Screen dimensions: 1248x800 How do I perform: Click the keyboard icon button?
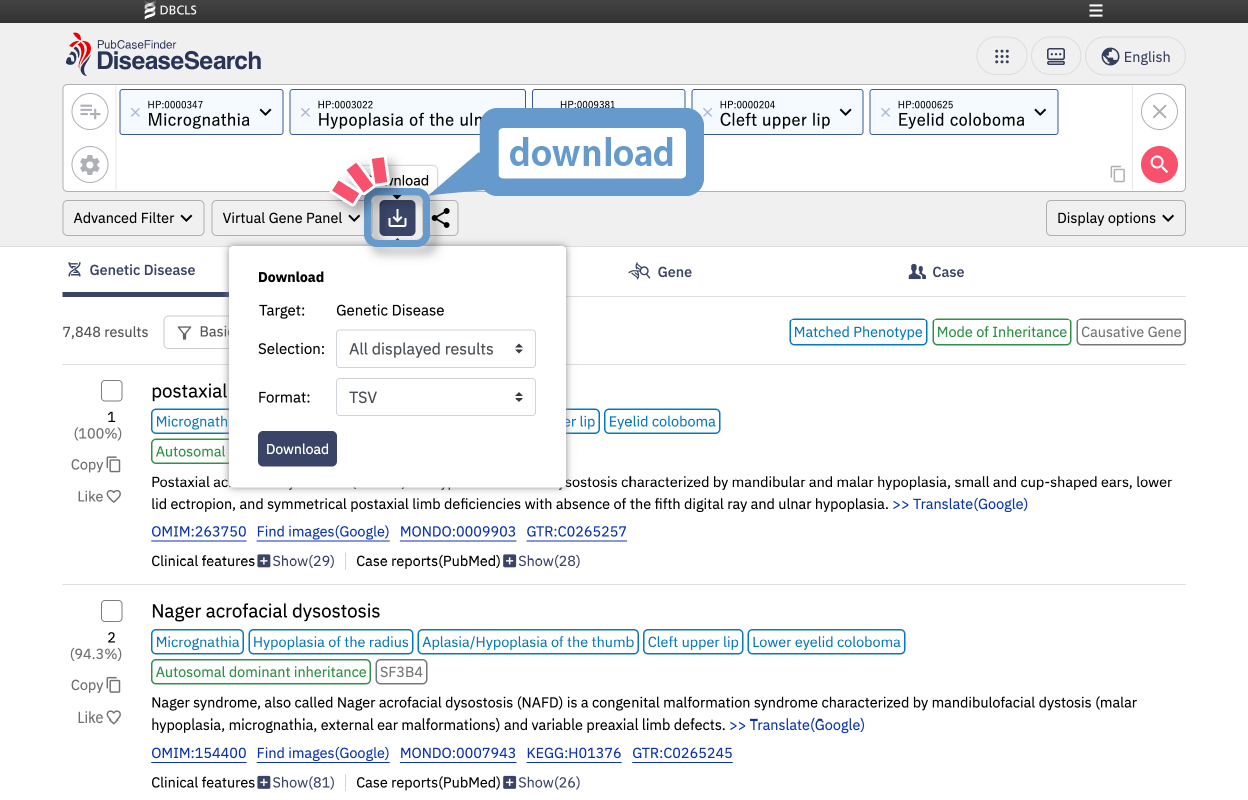pos(1056,56)
